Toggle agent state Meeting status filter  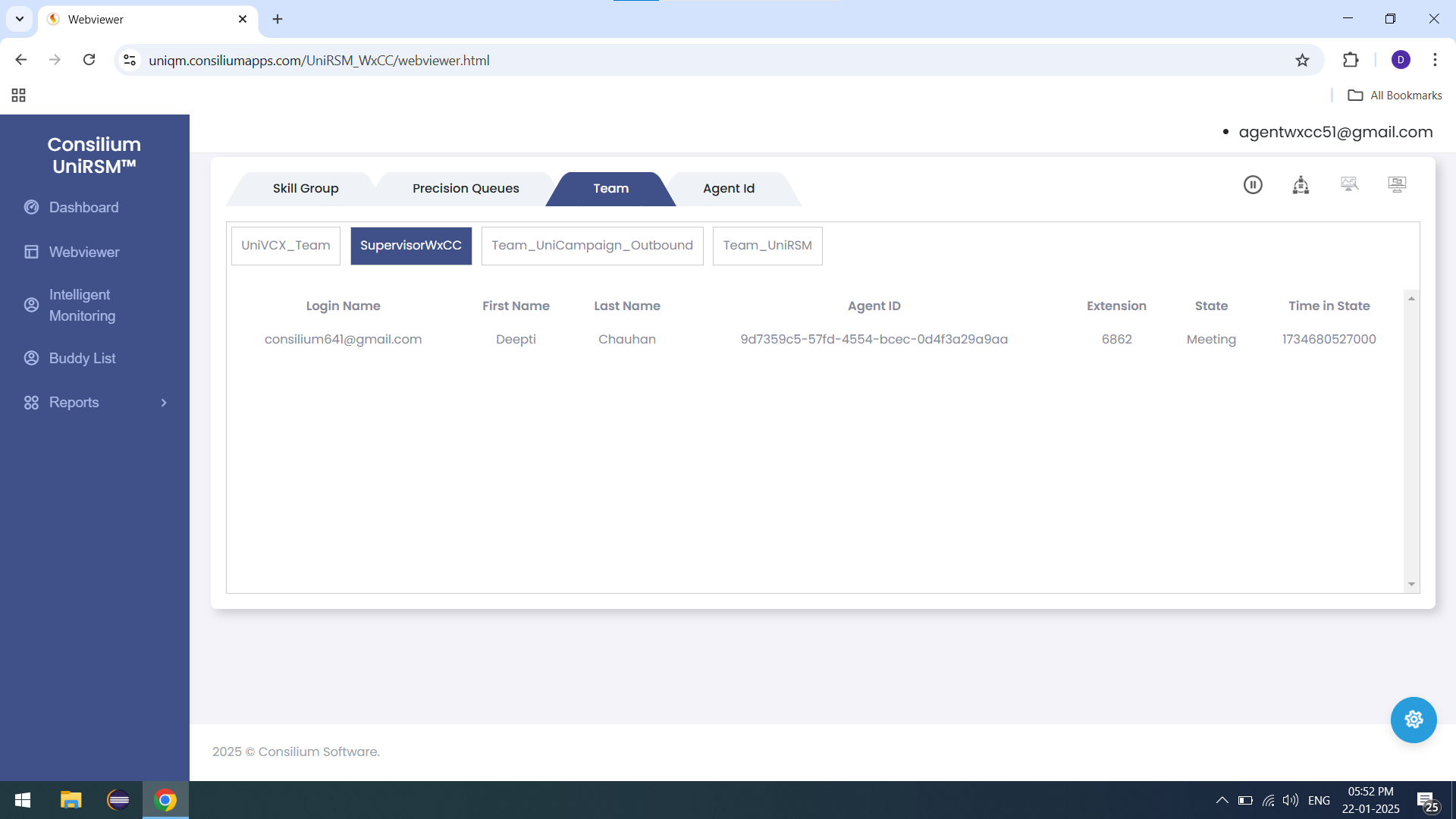1300,184
